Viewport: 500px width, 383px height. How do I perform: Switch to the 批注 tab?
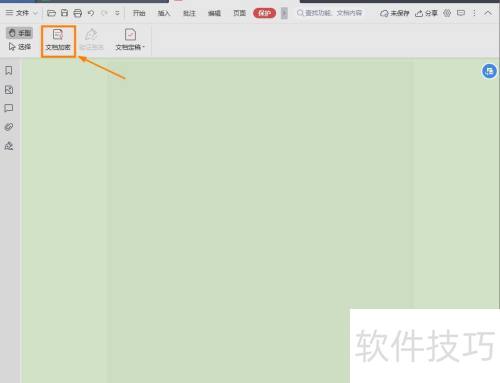tap(189, 13)
